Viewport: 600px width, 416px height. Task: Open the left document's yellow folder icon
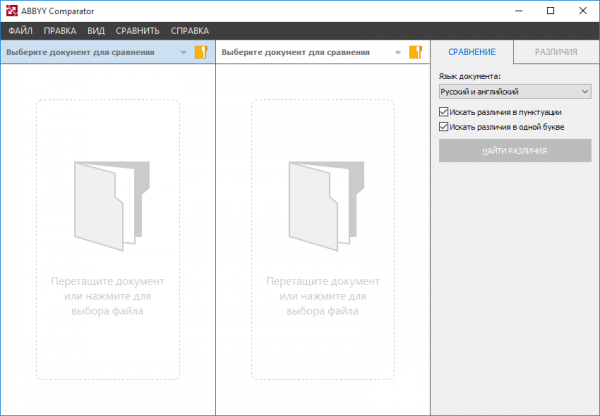tap(201, 52)
